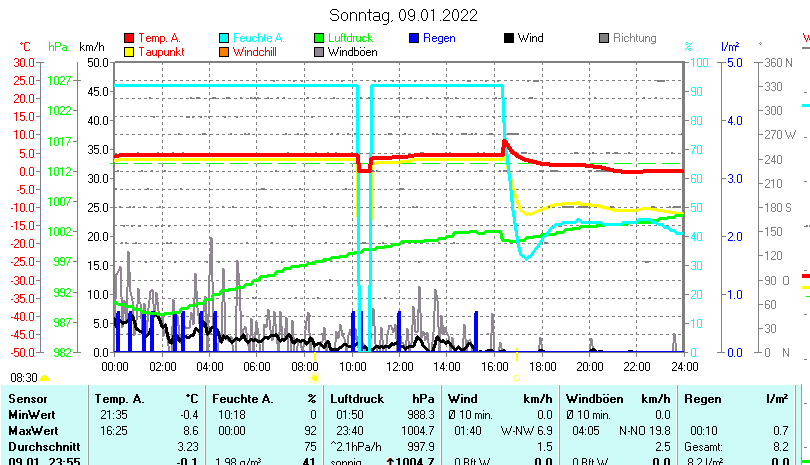
Task: Click the gray Windböen legend square
Action: point(320,51)
